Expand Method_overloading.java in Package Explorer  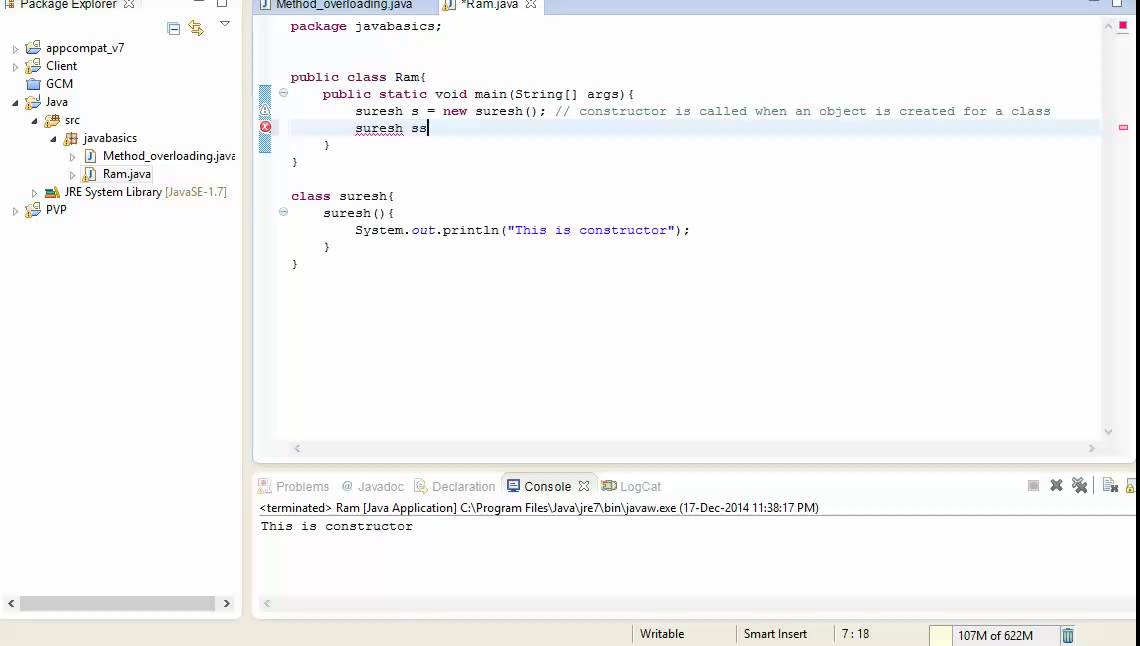pyautogui.click(x=72, y=157)
